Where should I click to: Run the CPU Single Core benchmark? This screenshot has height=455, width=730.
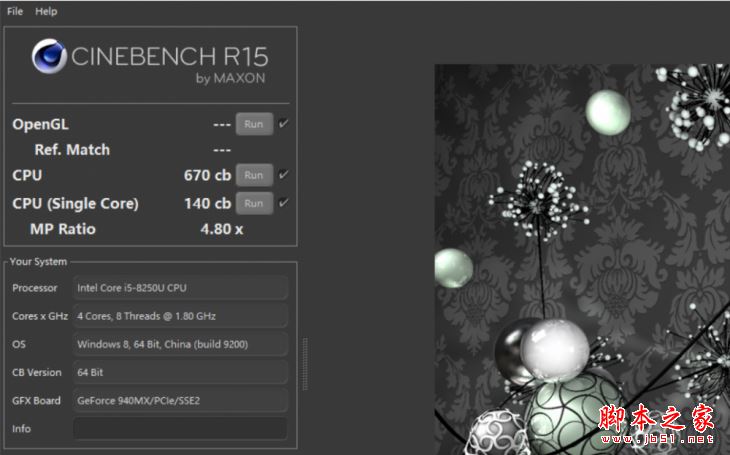pos(254,203)
